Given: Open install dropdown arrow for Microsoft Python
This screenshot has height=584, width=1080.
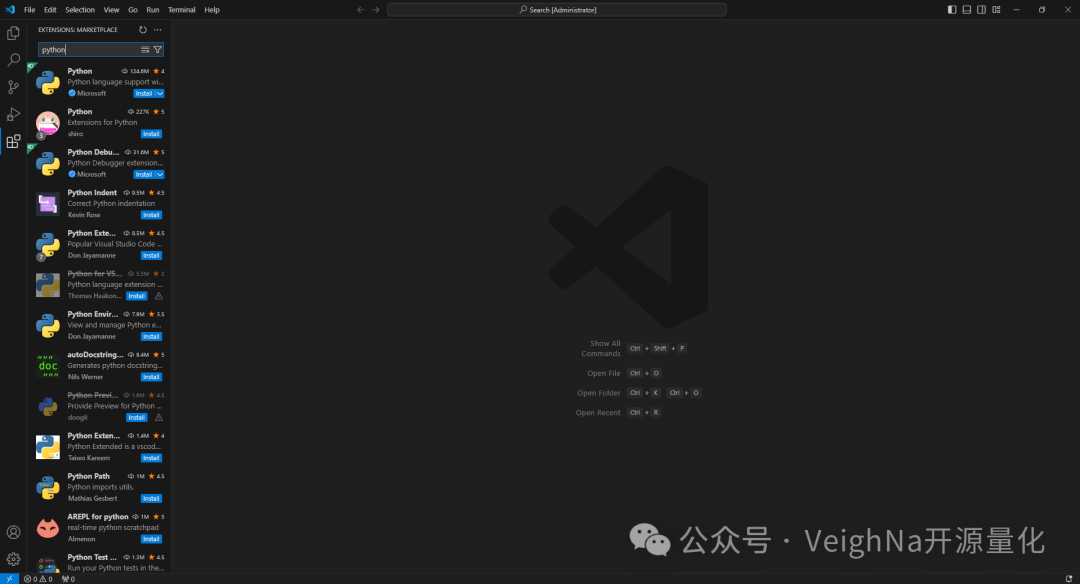Looking at the screenshot, I should (x=160, y=93).
